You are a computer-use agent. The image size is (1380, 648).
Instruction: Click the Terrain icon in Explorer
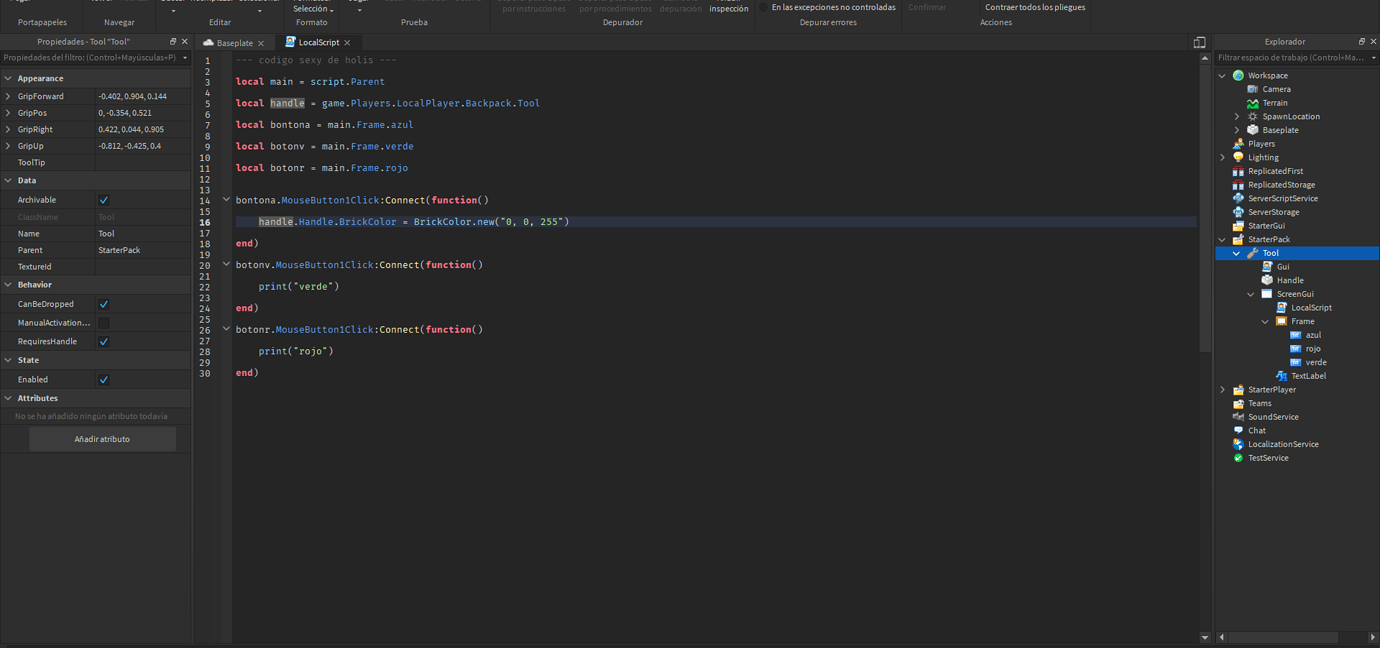[1252, 103]
